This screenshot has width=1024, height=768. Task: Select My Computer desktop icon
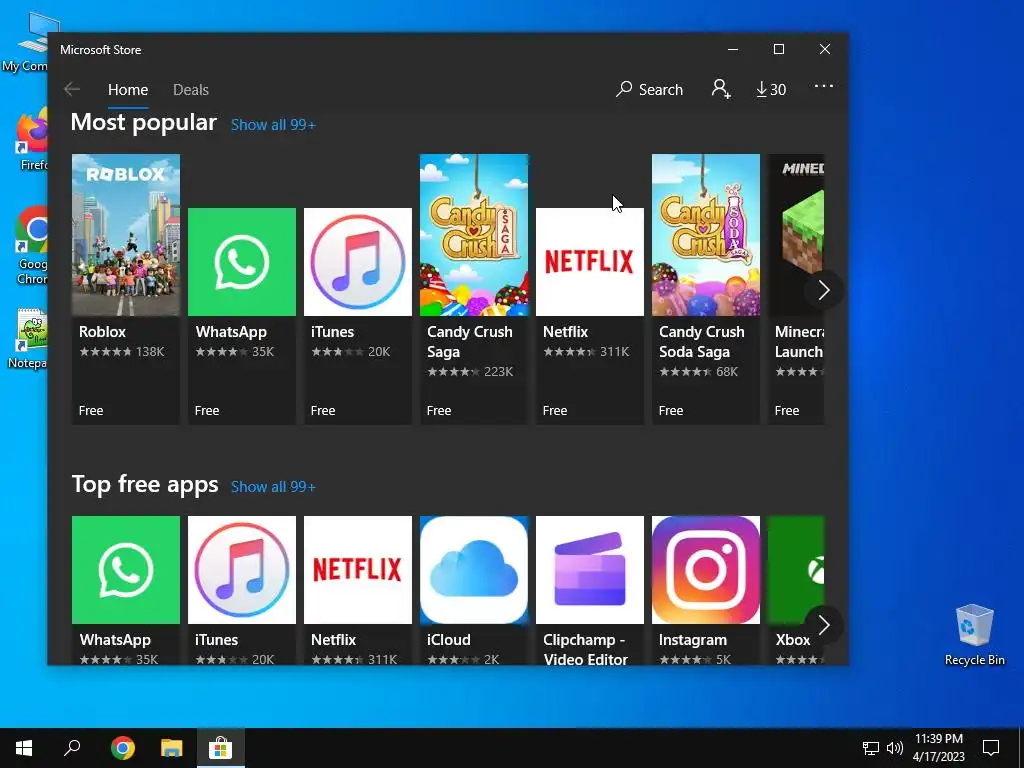tap(26, 41)
